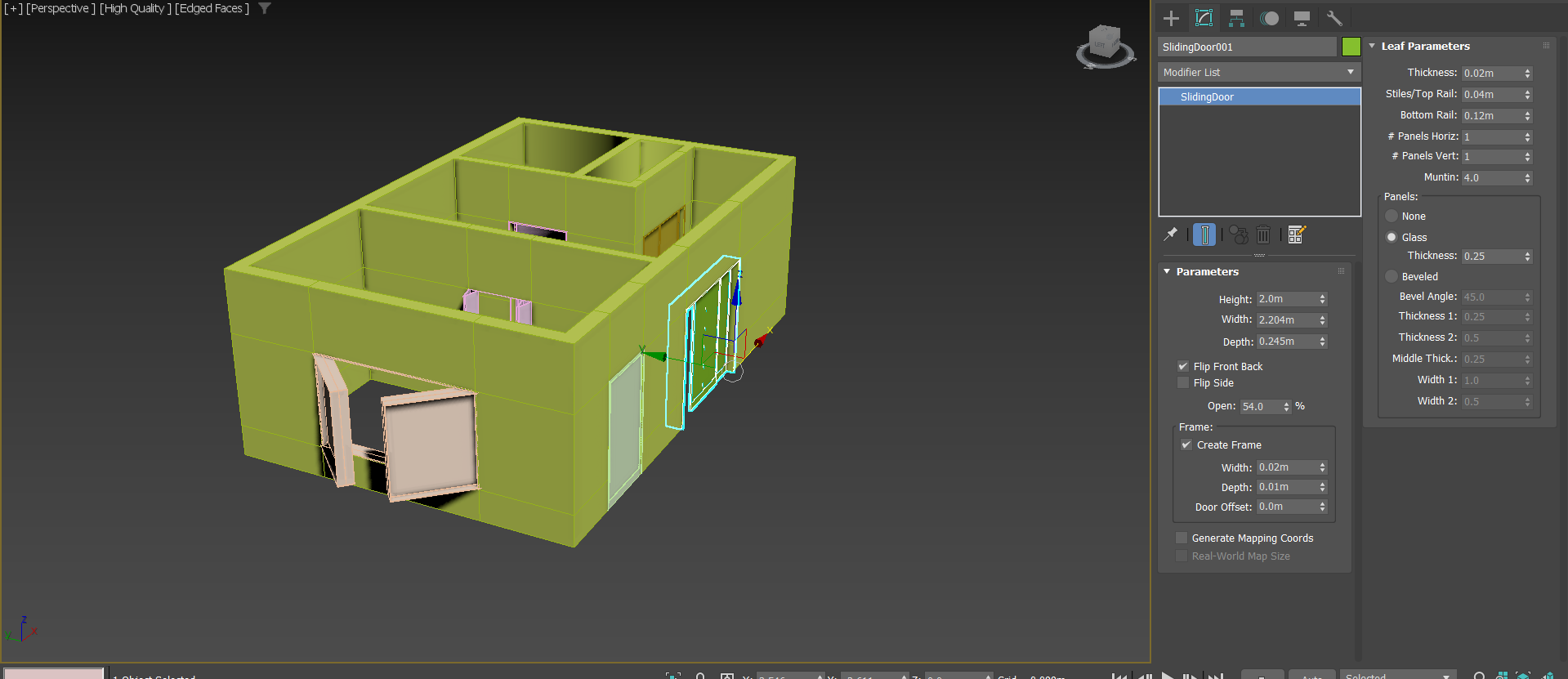The image size is (1568, 679).
Task: Collapse the Parameters rollout
Action: click(1167, 271)
